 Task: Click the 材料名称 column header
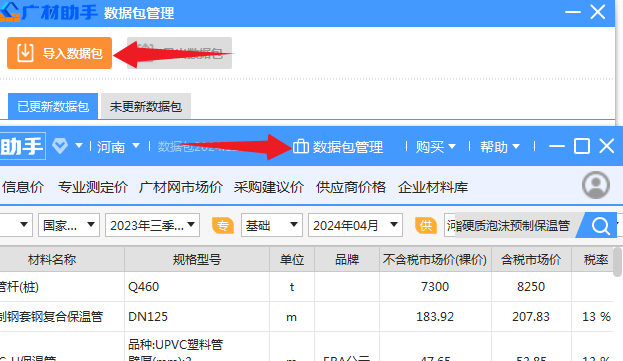[x=52, y=259]
